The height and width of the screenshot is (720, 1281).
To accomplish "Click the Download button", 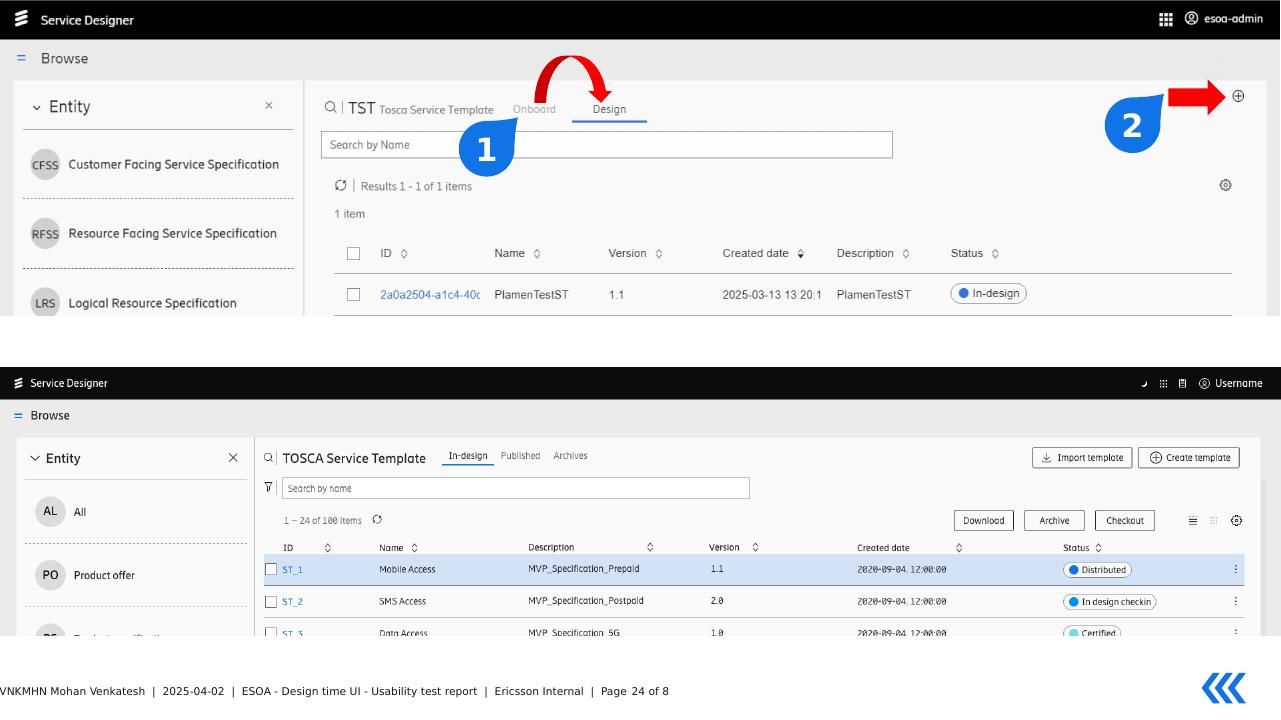I will [984, 520].
